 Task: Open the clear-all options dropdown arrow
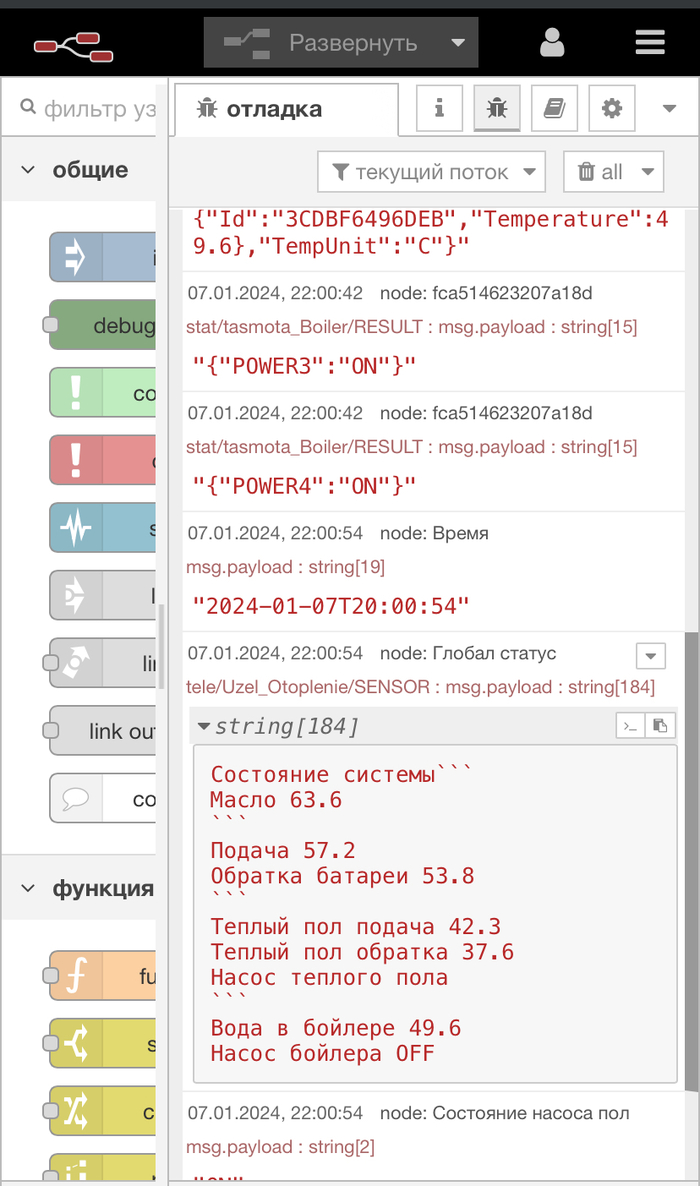[648, 172]
